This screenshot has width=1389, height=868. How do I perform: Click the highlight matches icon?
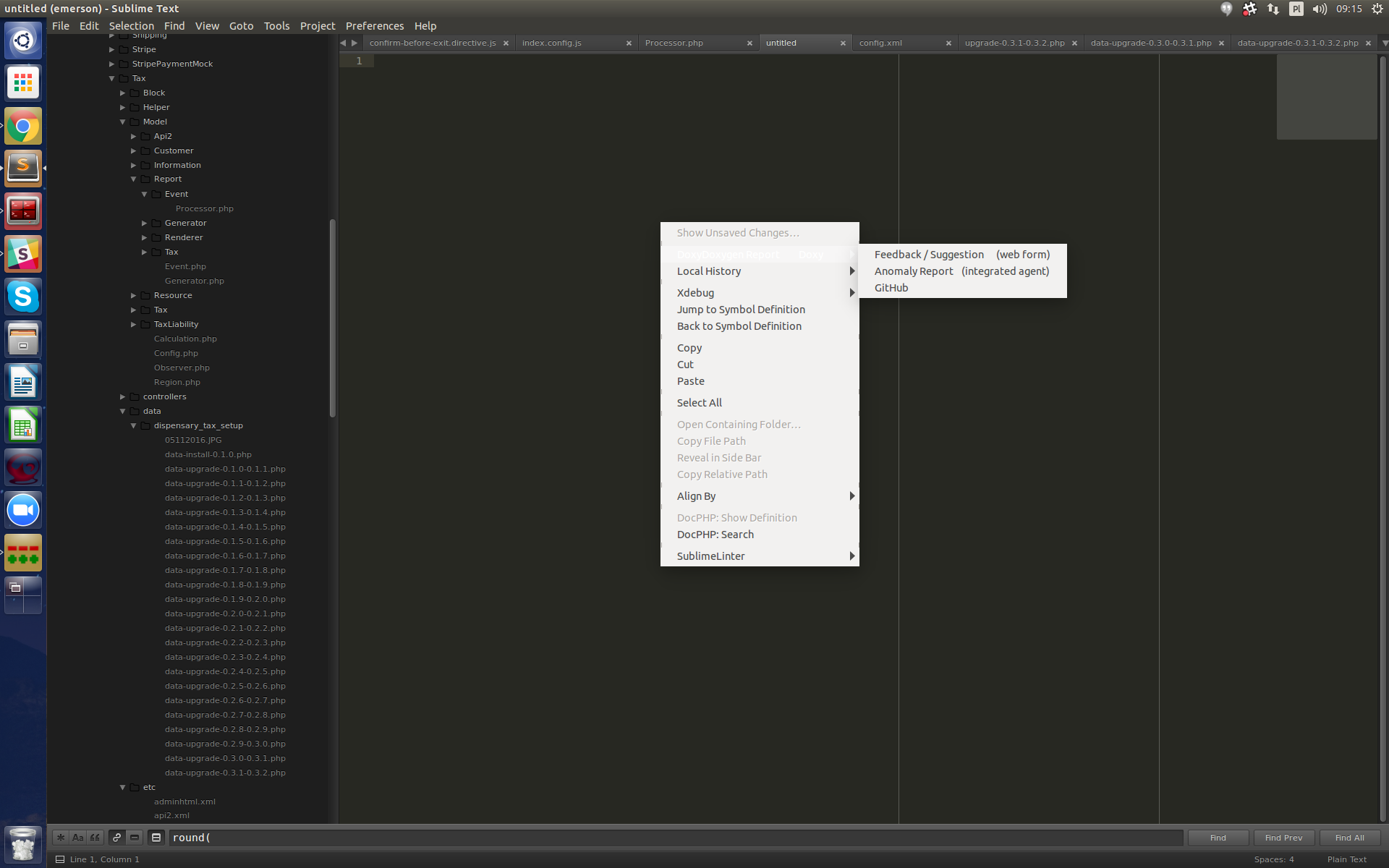point(156,838)
